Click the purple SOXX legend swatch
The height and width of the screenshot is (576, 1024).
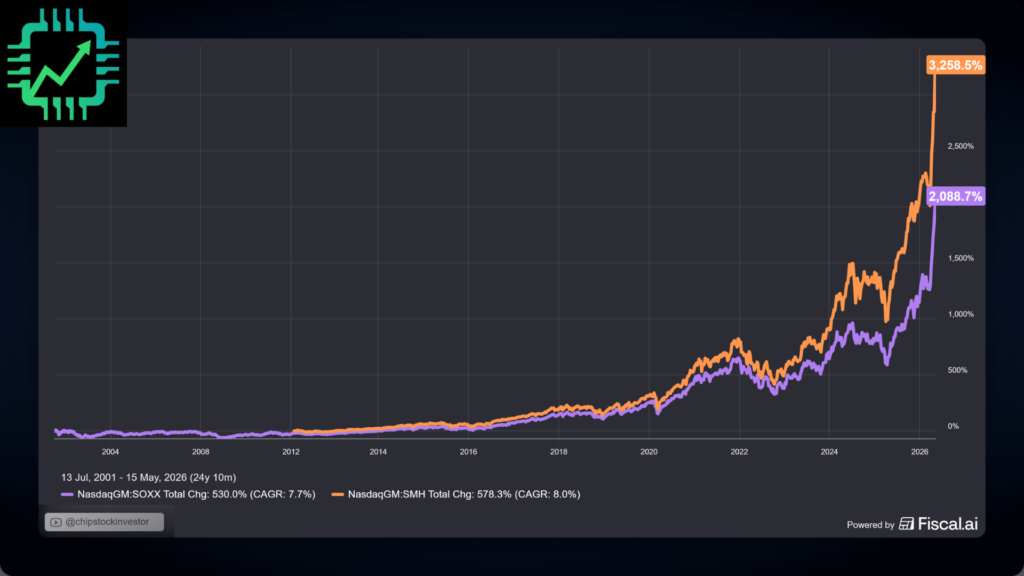(67, 494)
